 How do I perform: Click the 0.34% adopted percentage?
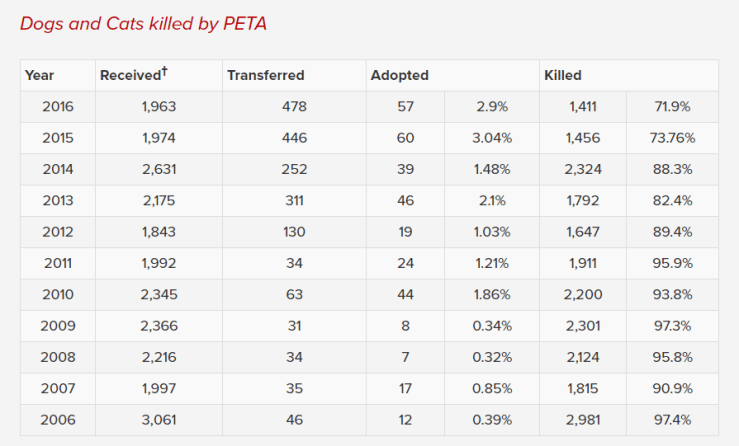[491, 325]
